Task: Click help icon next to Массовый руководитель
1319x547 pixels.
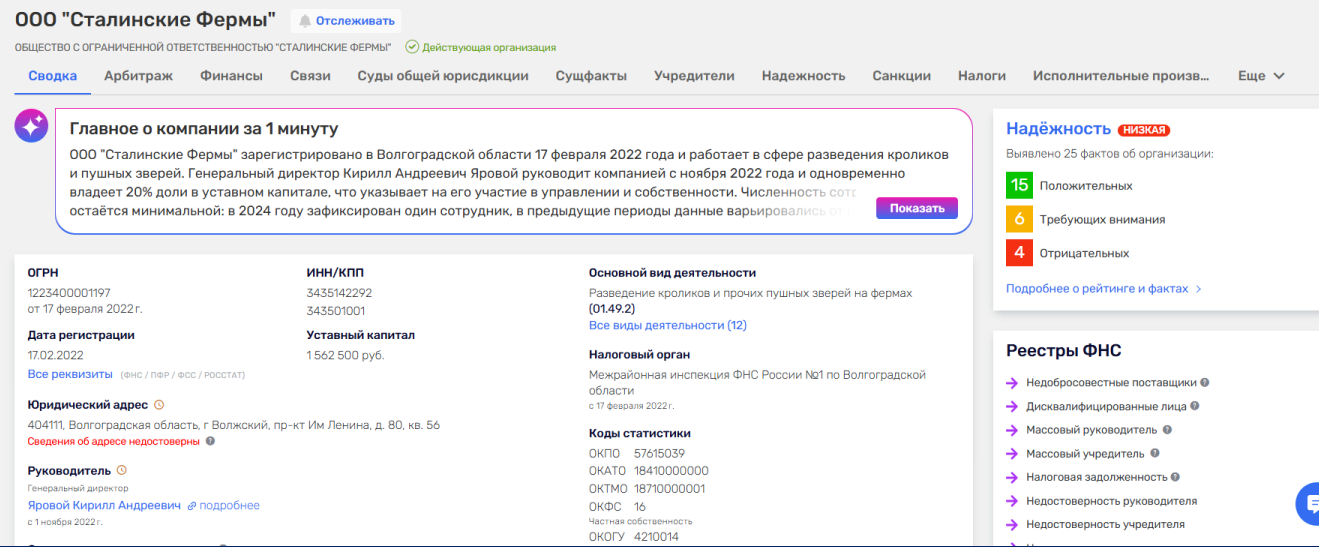Action: 1167,430
